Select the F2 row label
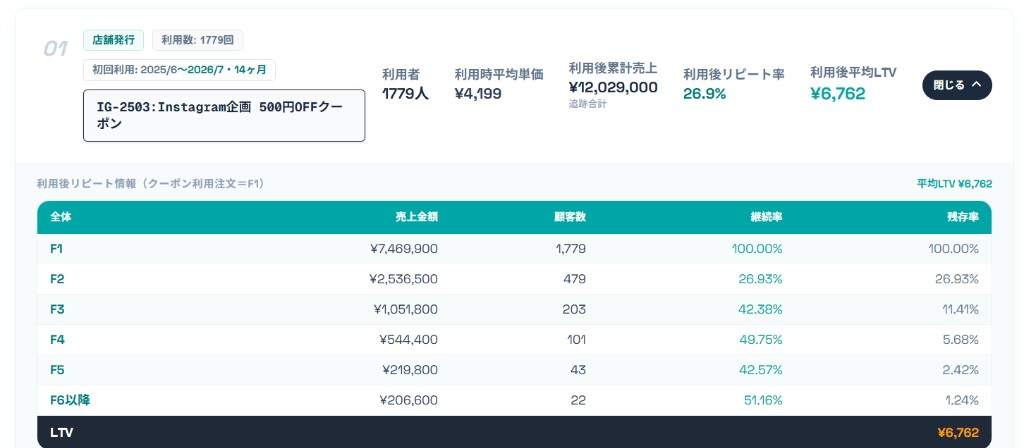 click(57, 279)
